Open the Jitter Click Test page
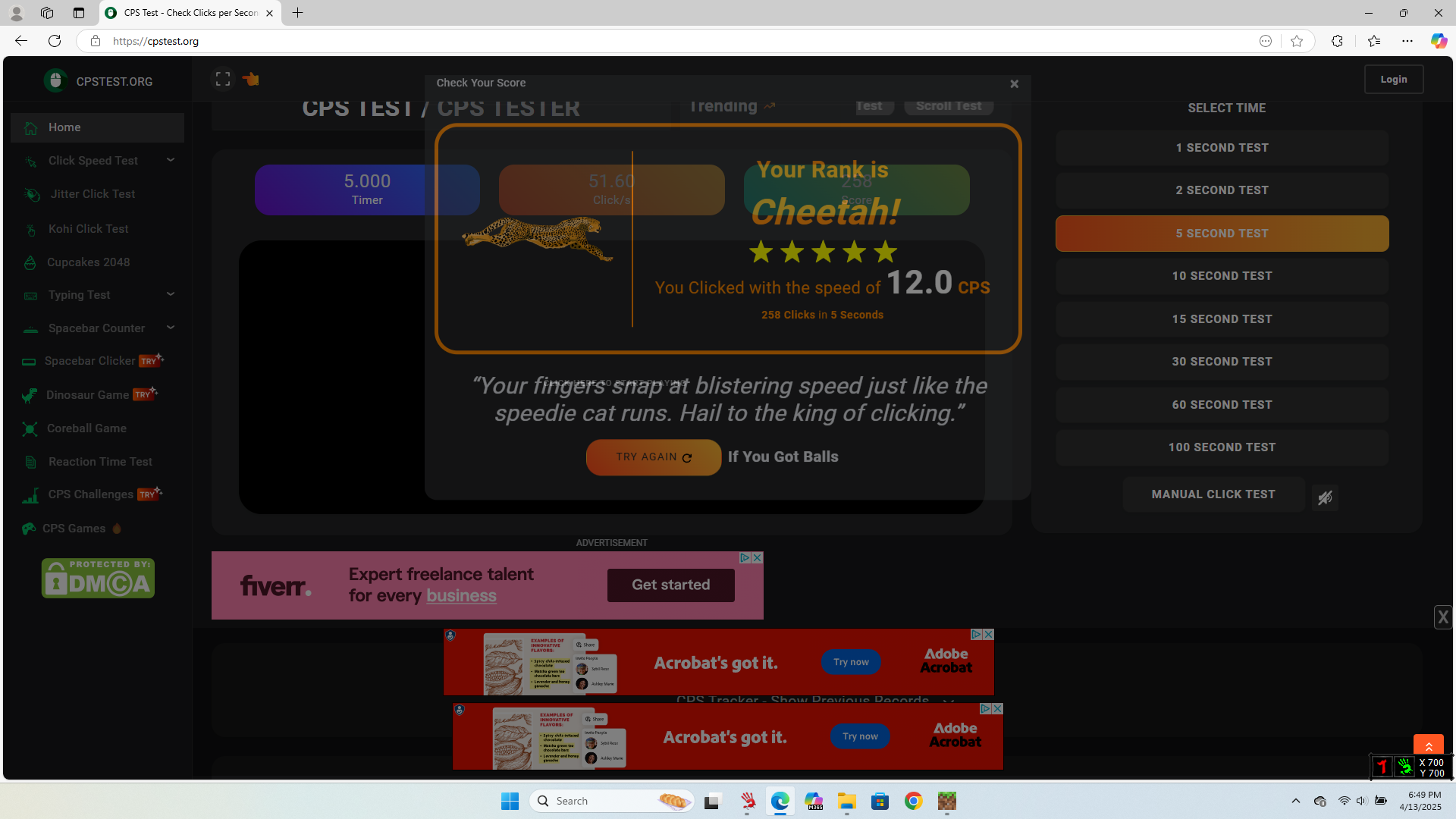Viewport: 1456px width, 819px height. click(x=93, y=194)
